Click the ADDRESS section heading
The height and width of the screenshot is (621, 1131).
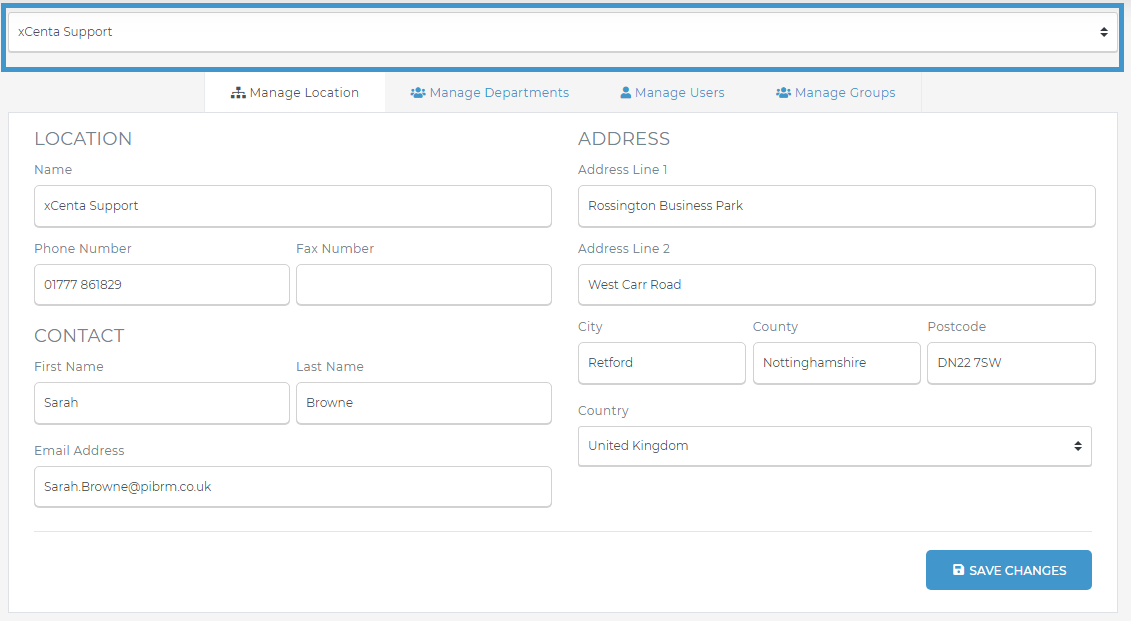click(x=624, y=138)
